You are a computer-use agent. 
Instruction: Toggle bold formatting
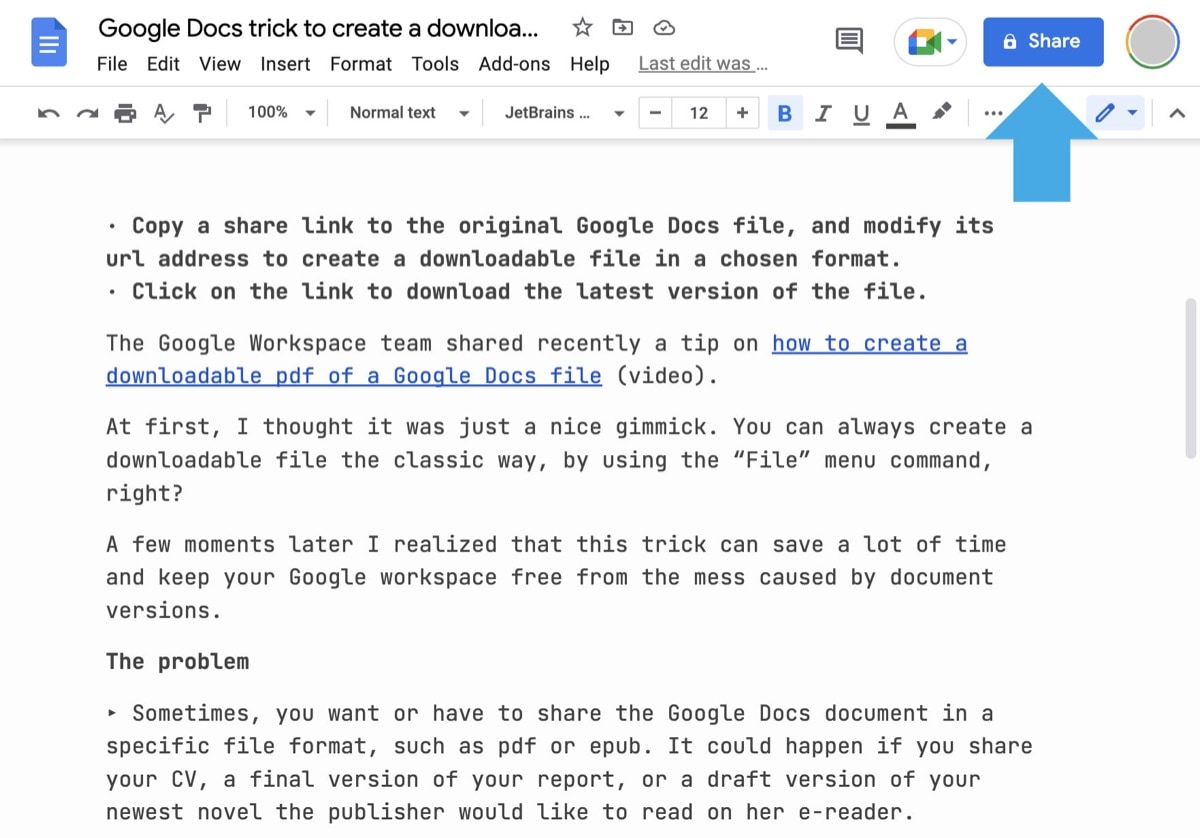click(x=784, y=112)
